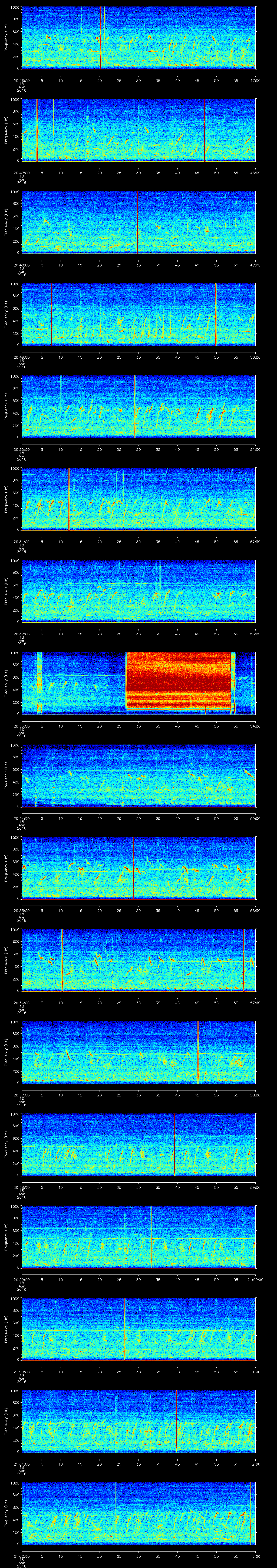Open the spectrogram panel starting at 20:48:00
This screenshot has height=1568, width=277.
click(x=138, y=222)
